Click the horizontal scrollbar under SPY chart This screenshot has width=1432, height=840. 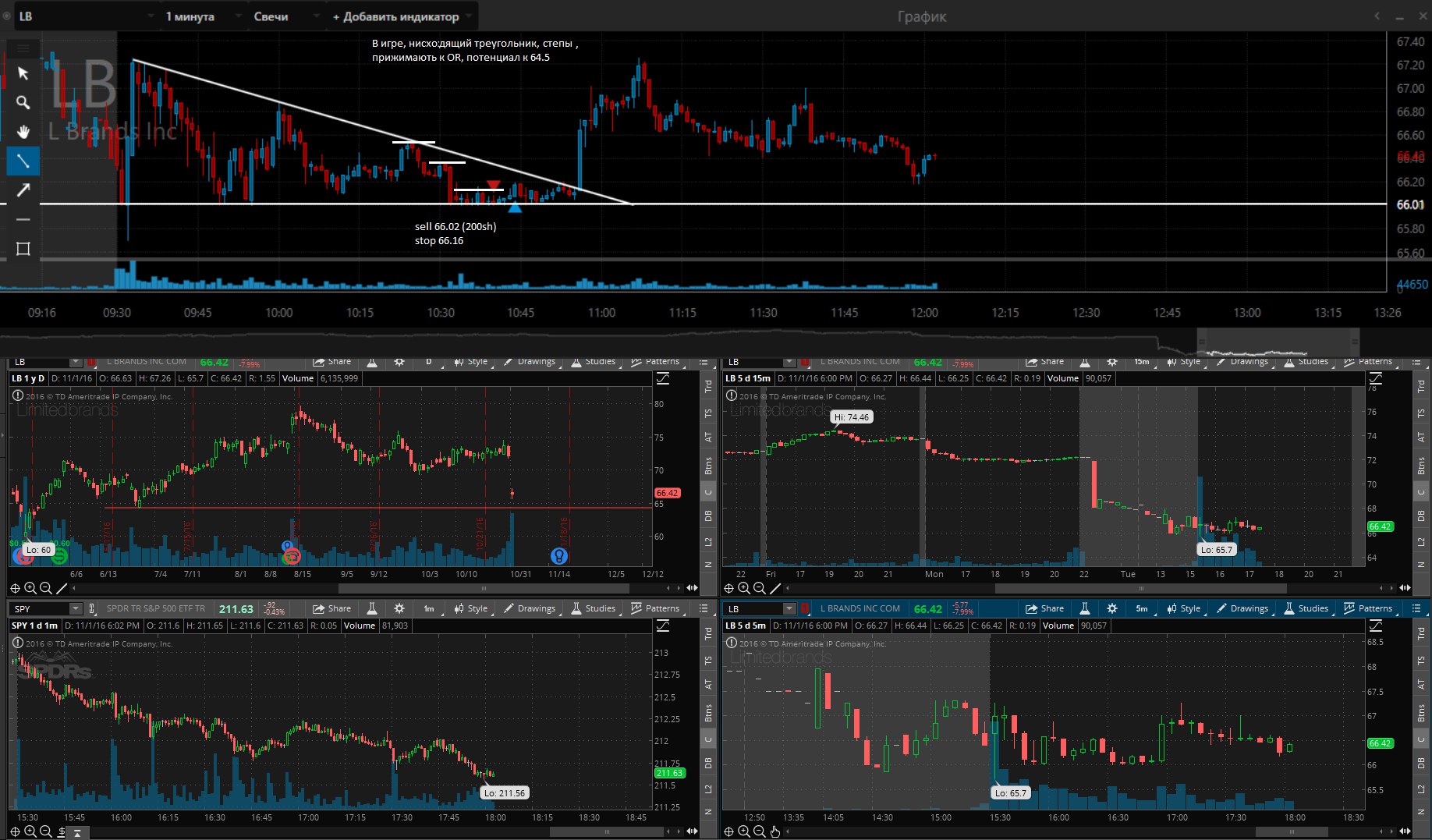pos(607,831)
